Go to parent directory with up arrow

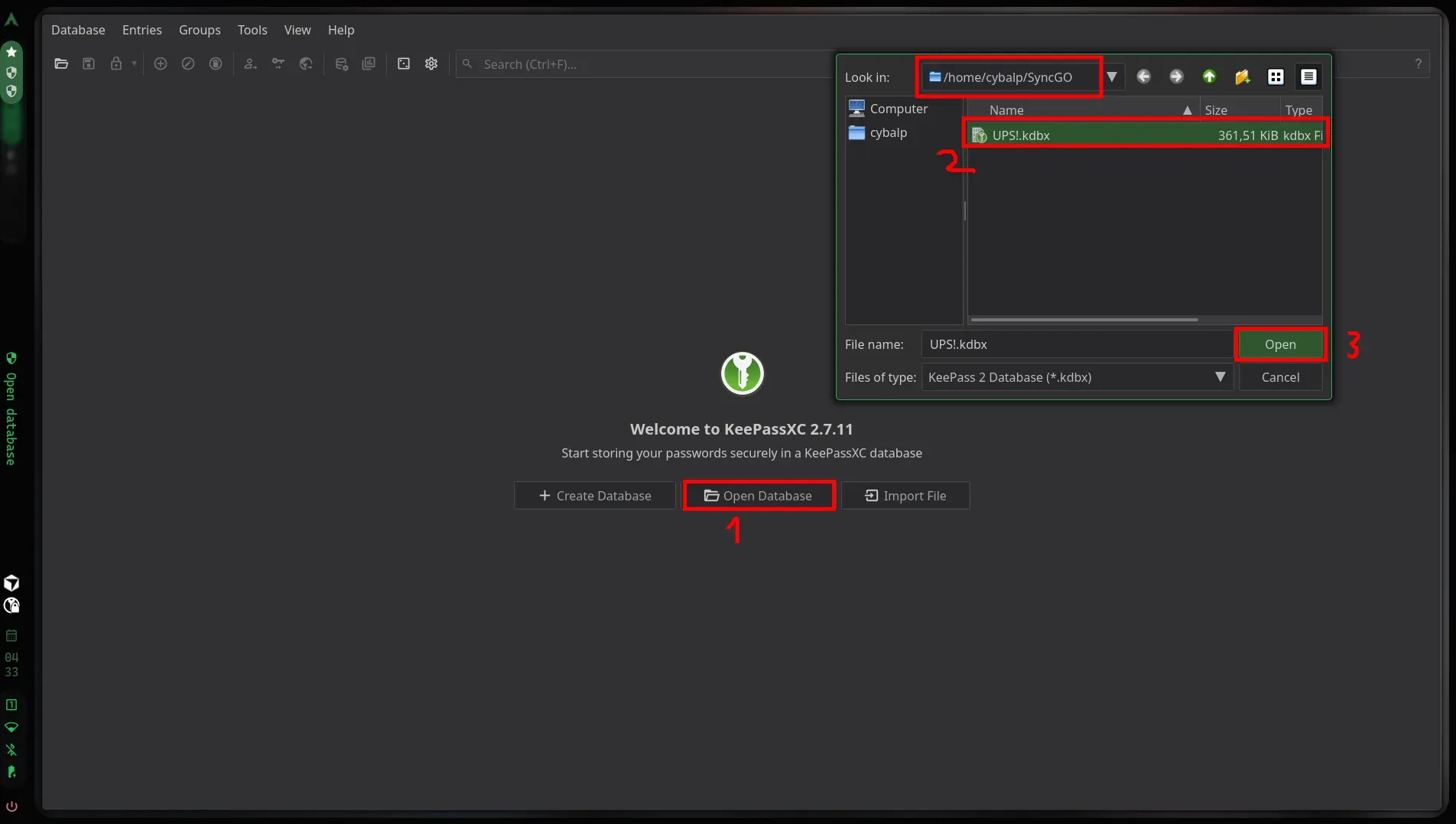(1209, 77)
